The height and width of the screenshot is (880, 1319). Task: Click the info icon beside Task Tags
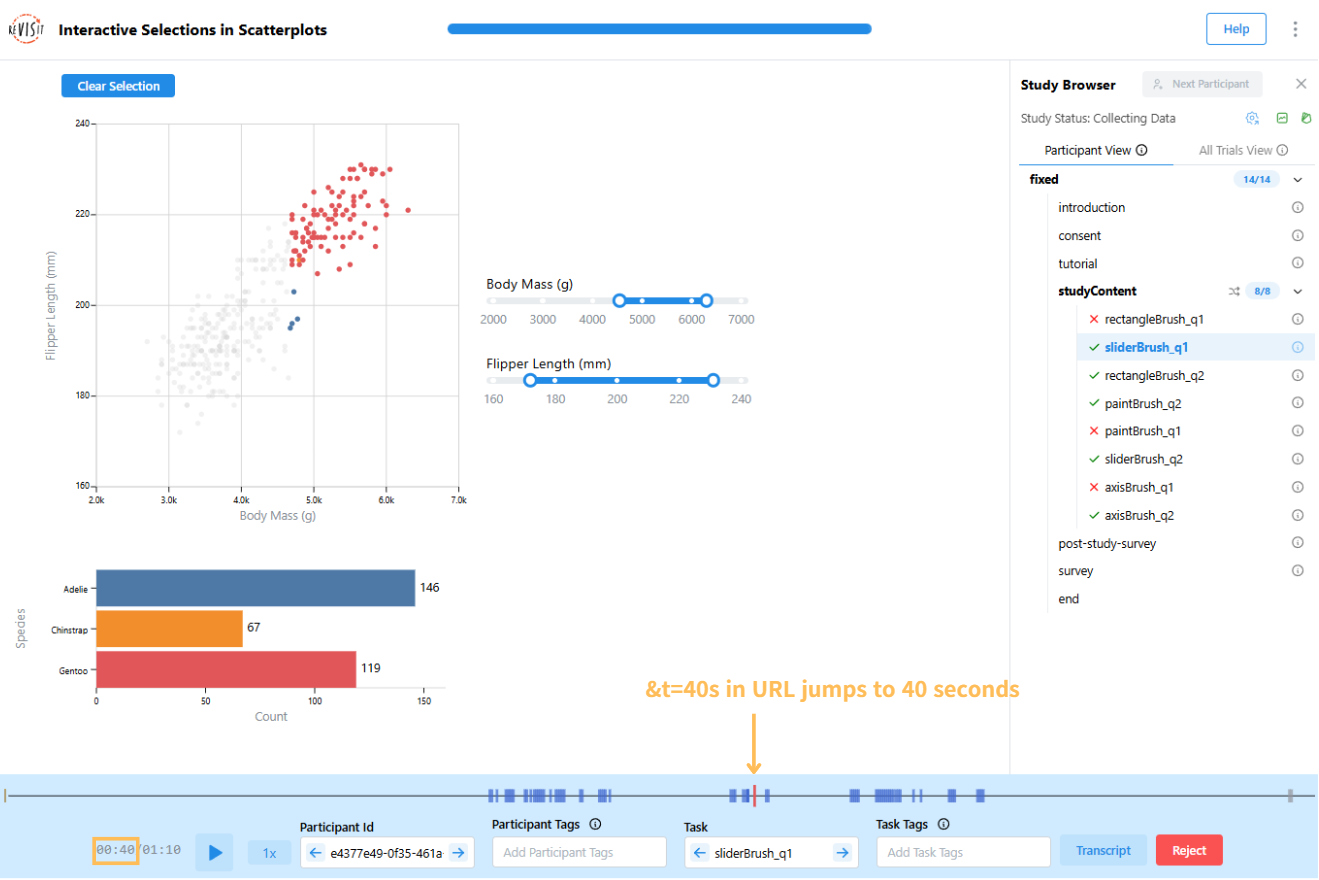(943, 825)
